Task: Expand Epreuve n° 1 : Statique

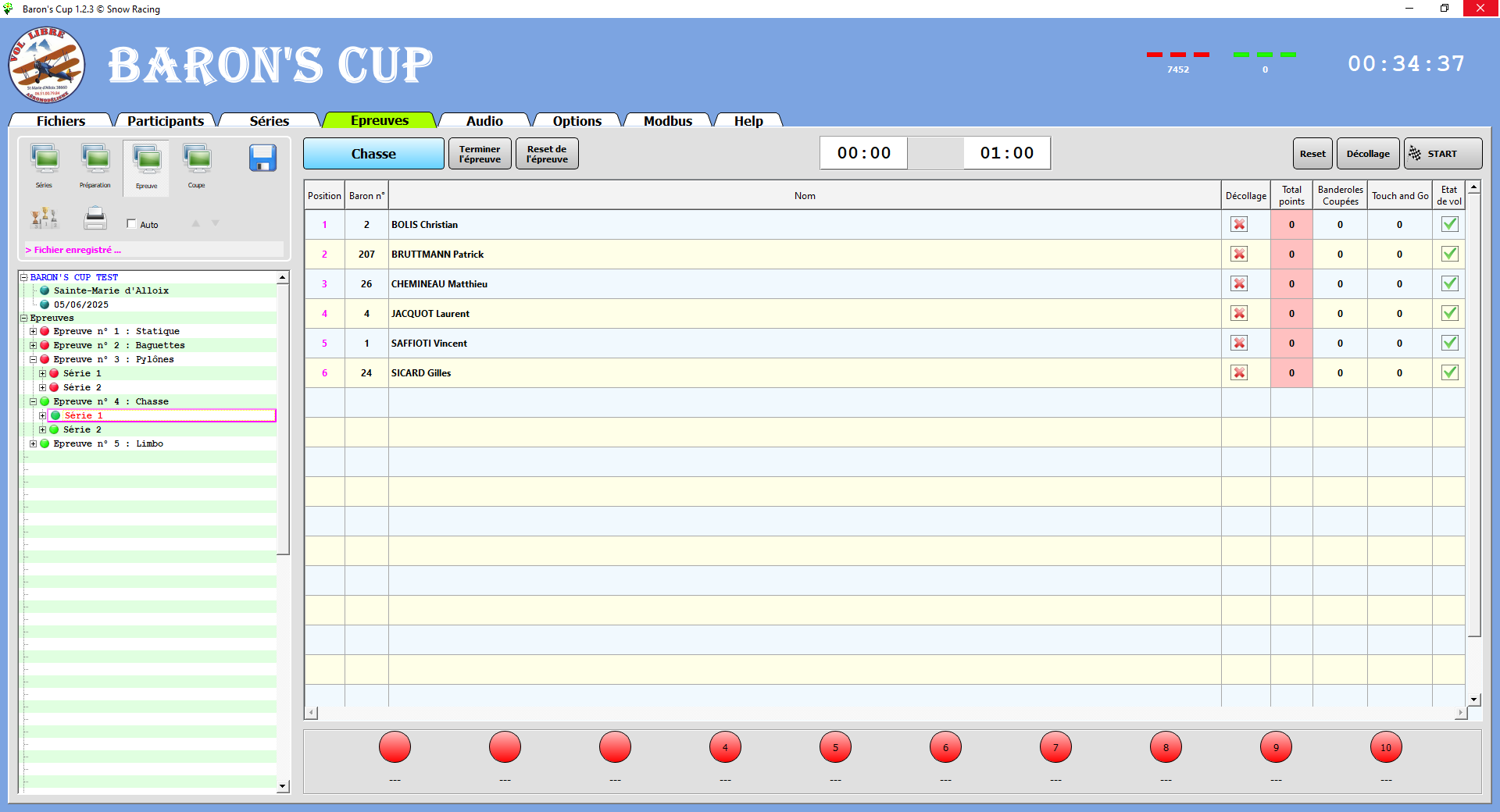Action: coord(33,331)
